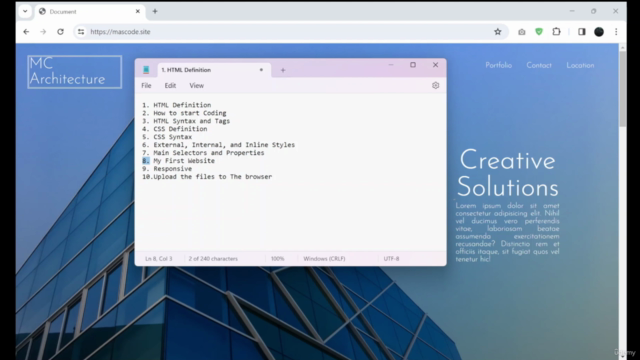The image size is (640, 360).
Task: Reload the mascode.site page
Action: point(60,31)
